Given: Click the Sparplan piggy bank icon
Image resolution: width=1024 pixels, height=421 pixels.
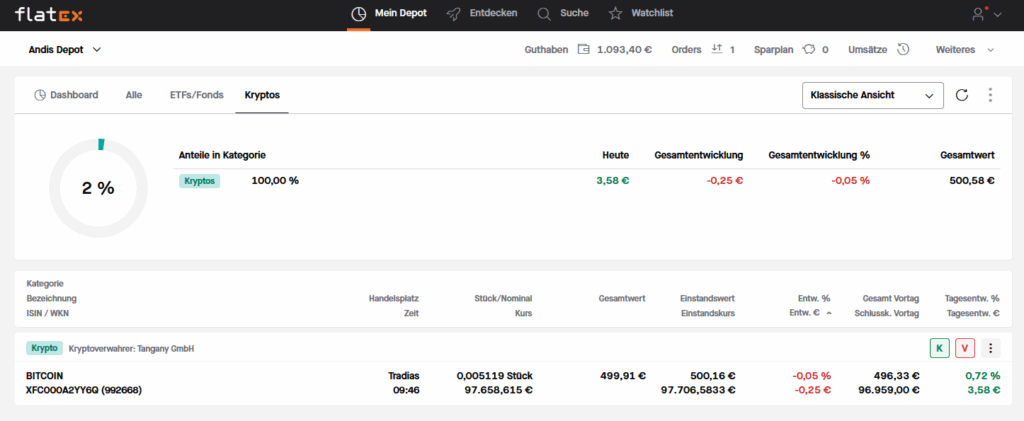Looking at the screenshot, I should [x=809, y=49].
